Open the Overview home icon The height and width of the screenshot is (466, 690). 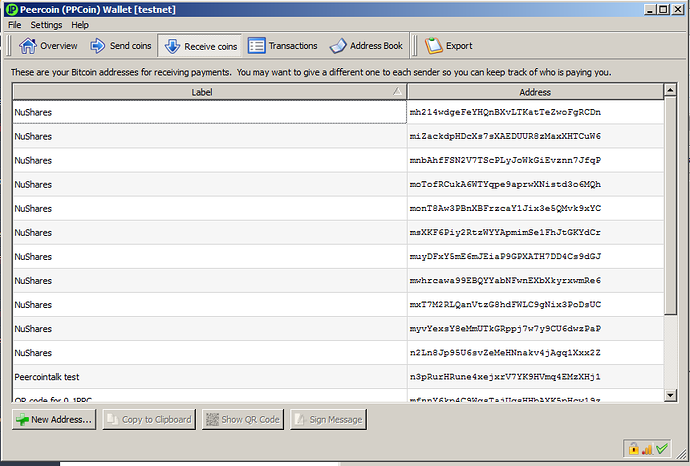pyautogui.click(x=28, y=46)
